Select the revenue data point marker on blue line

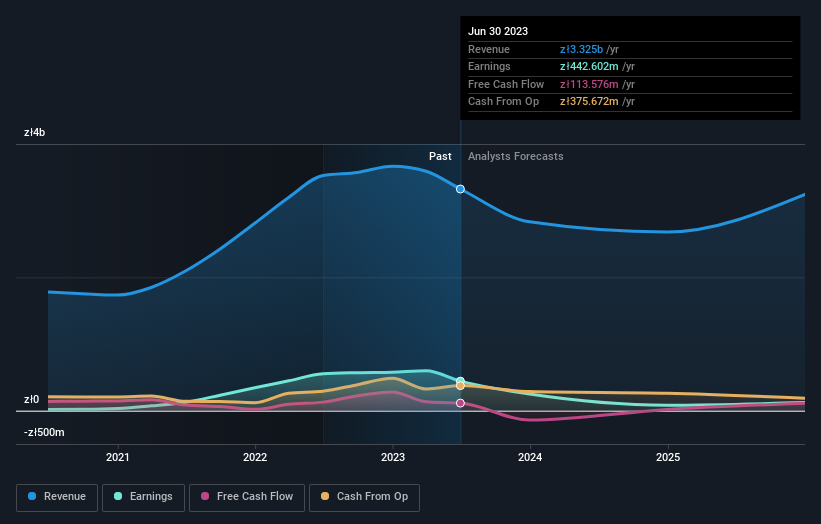460,189
